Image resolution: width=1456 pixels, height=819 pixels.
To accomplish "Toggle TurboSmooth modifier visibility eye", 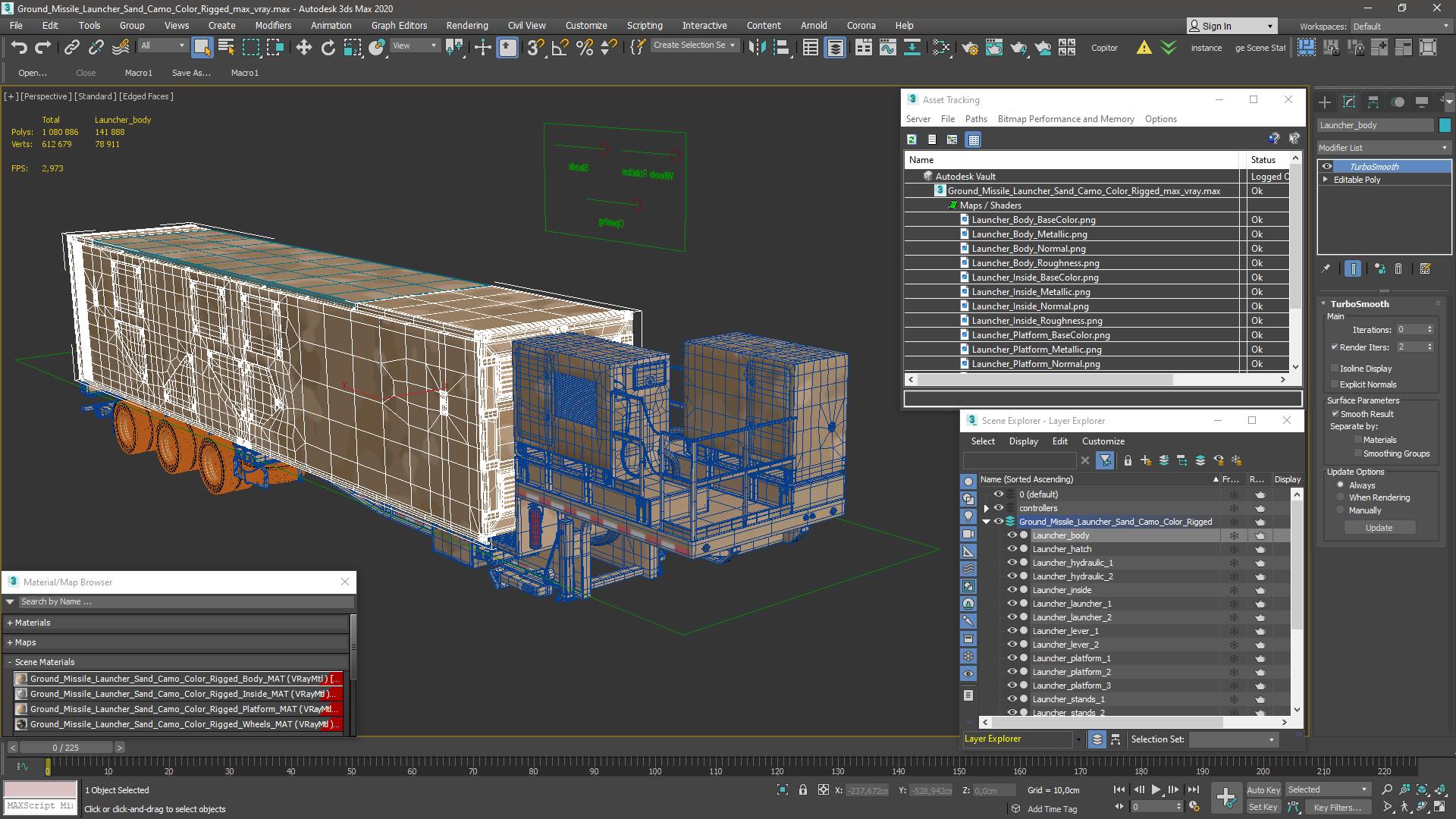I will tap(1327, 167).
